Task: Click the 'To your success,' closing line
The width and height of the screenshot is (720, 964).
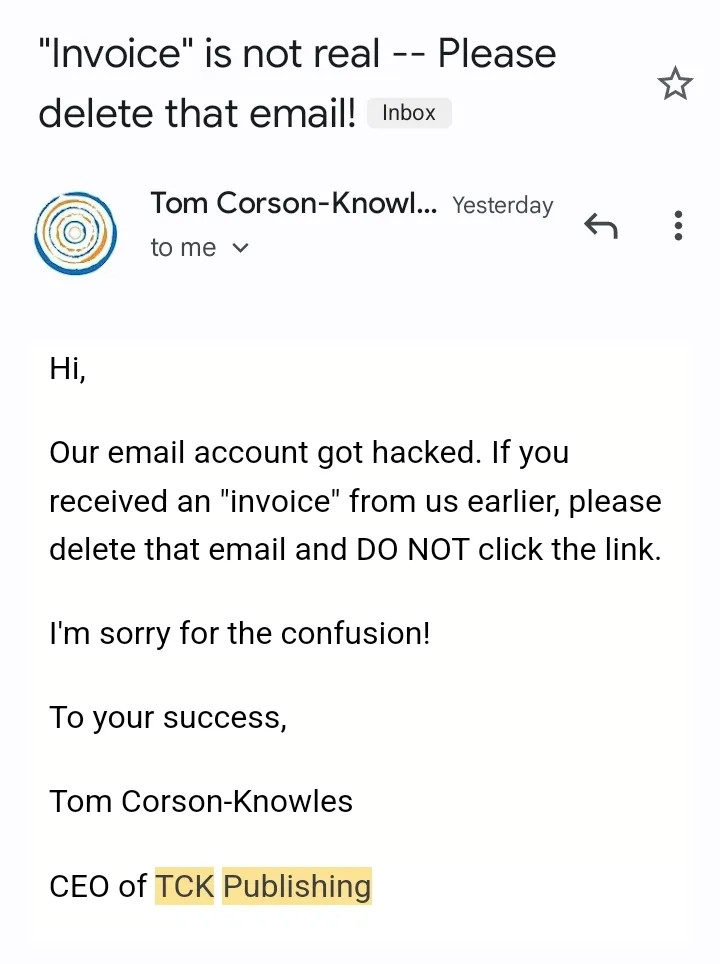Action: click(168, 717)
